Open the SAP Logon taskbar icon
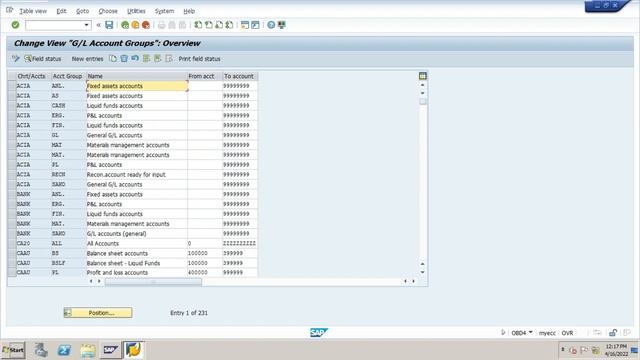Viewport: 640px width, 360px height. click(x=111, y=350)
